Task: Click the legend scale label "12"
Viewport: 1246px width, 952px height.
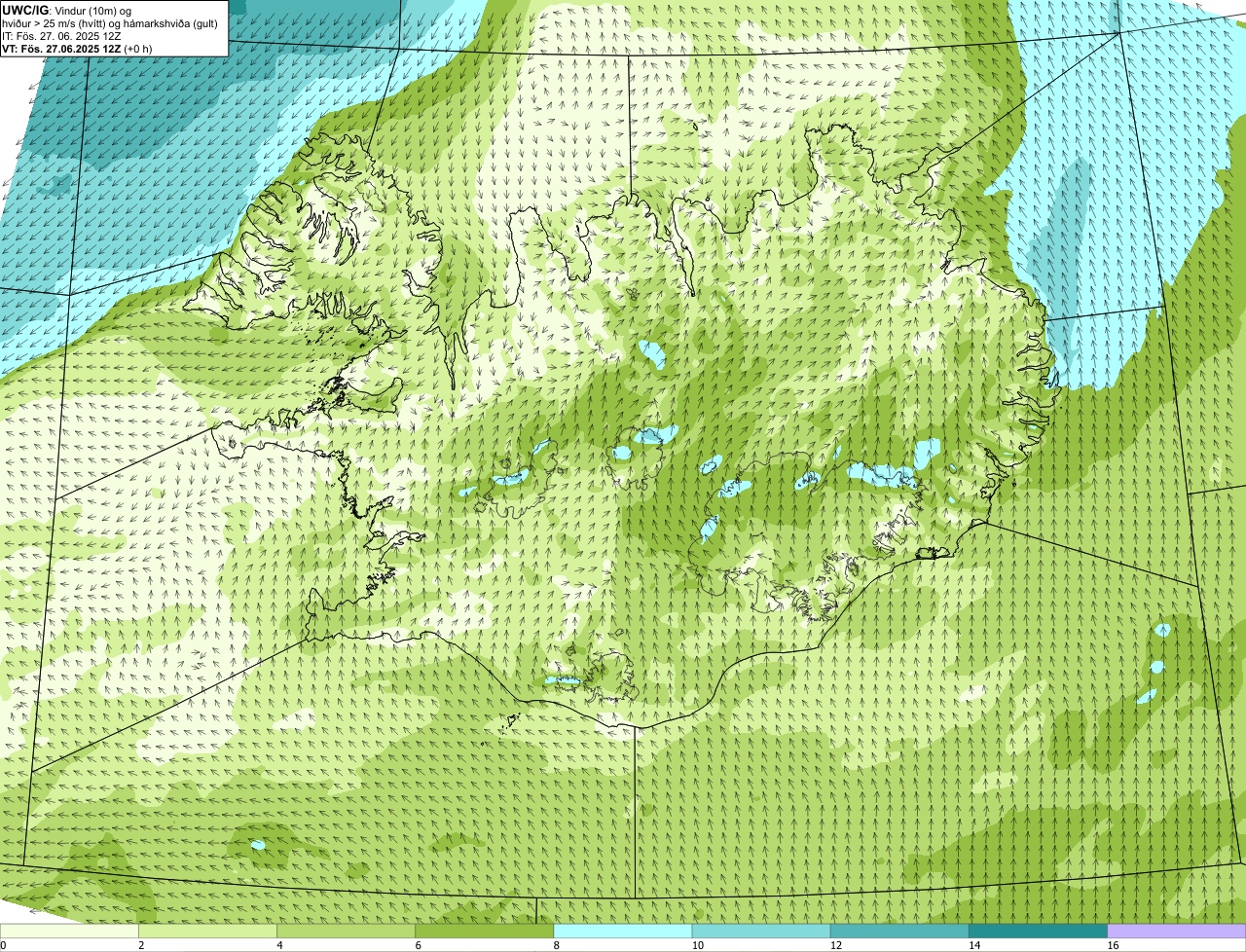Action: [x=835, y=945]
